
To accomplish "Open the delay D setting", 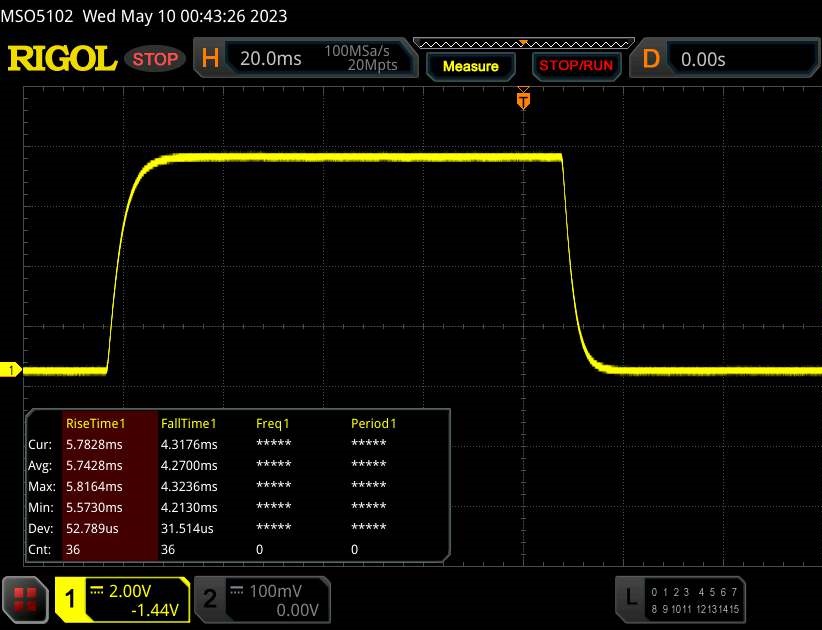I will pos(651,58).
